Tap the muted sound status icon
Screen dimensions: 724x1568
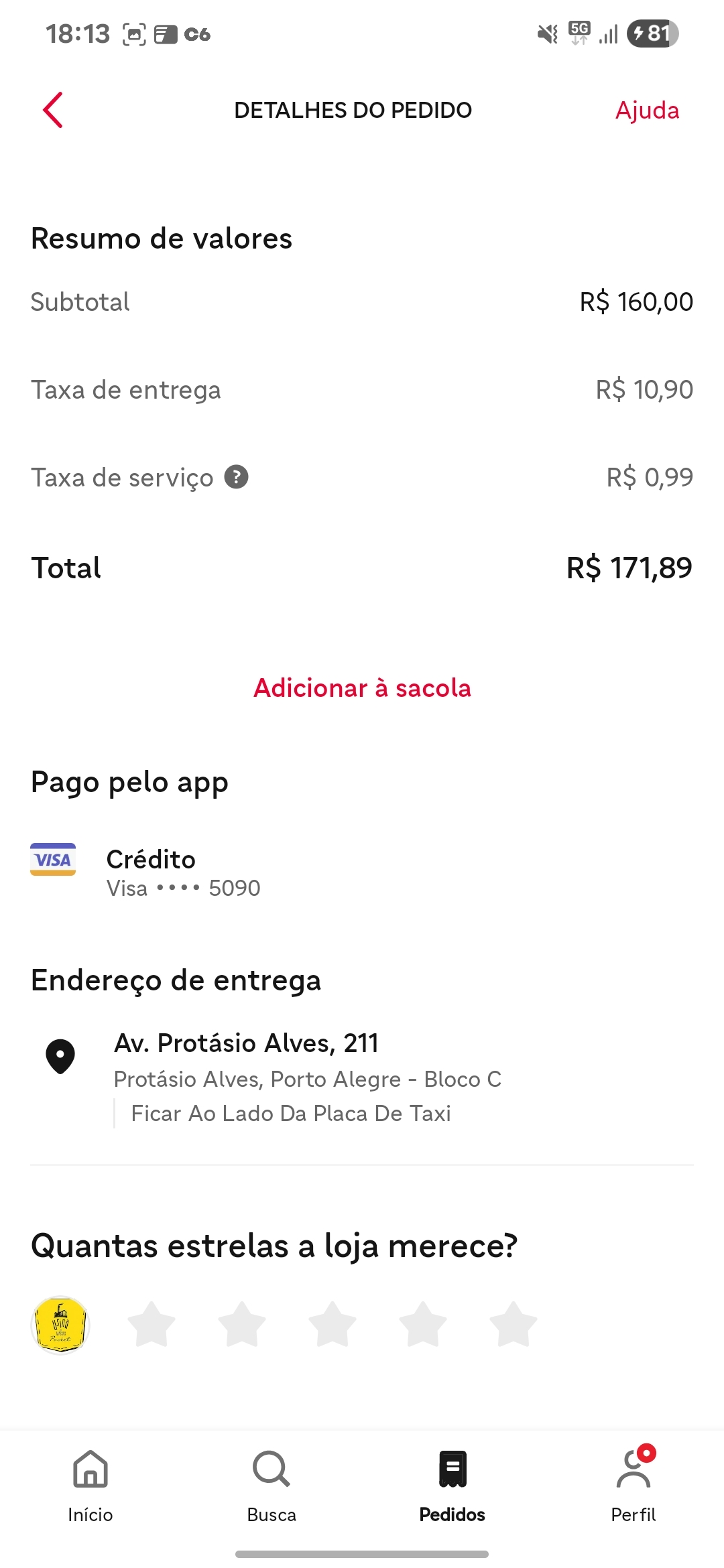(548, 34)
